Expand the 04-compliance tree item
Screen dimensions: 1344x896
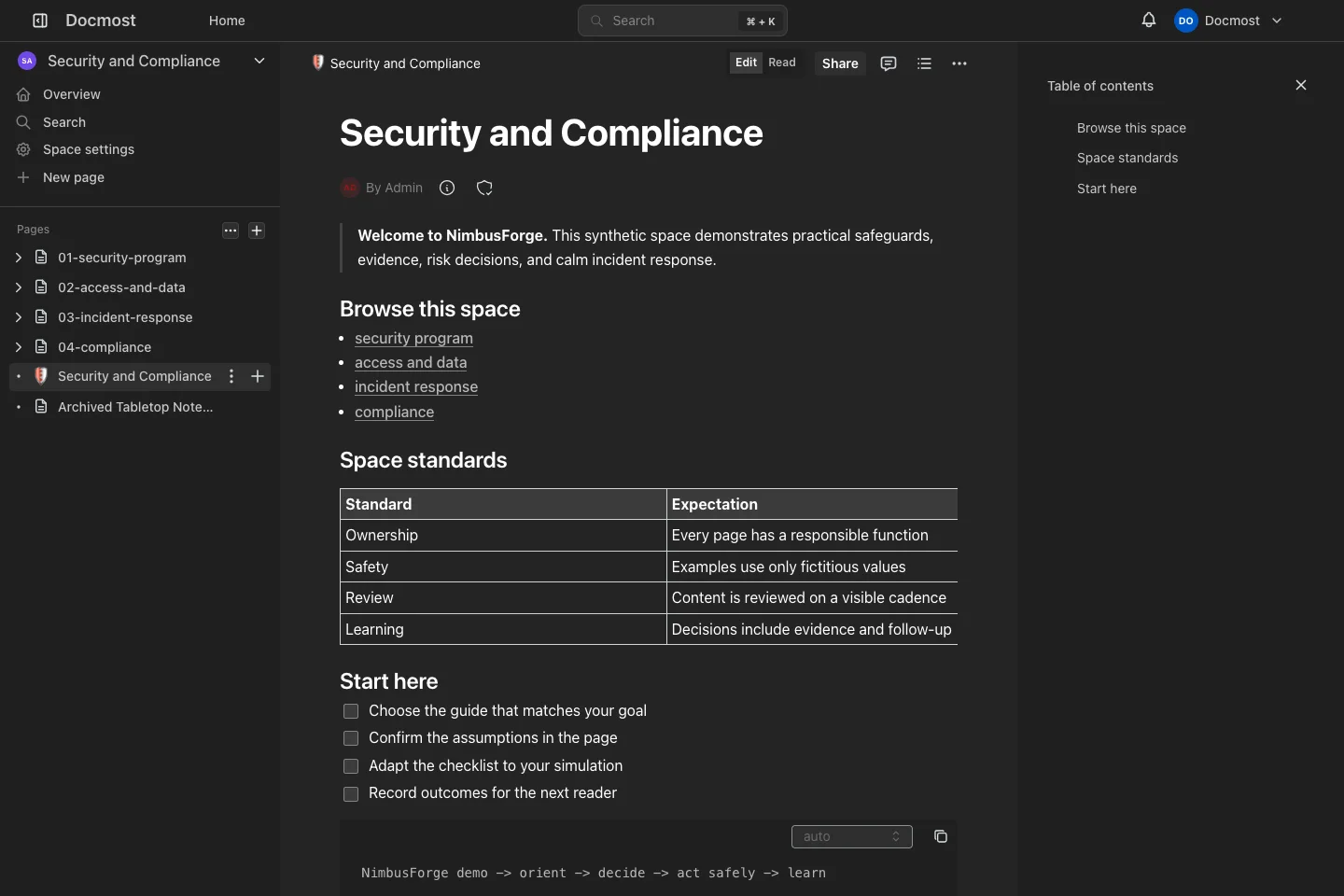(x=19, y=347)
